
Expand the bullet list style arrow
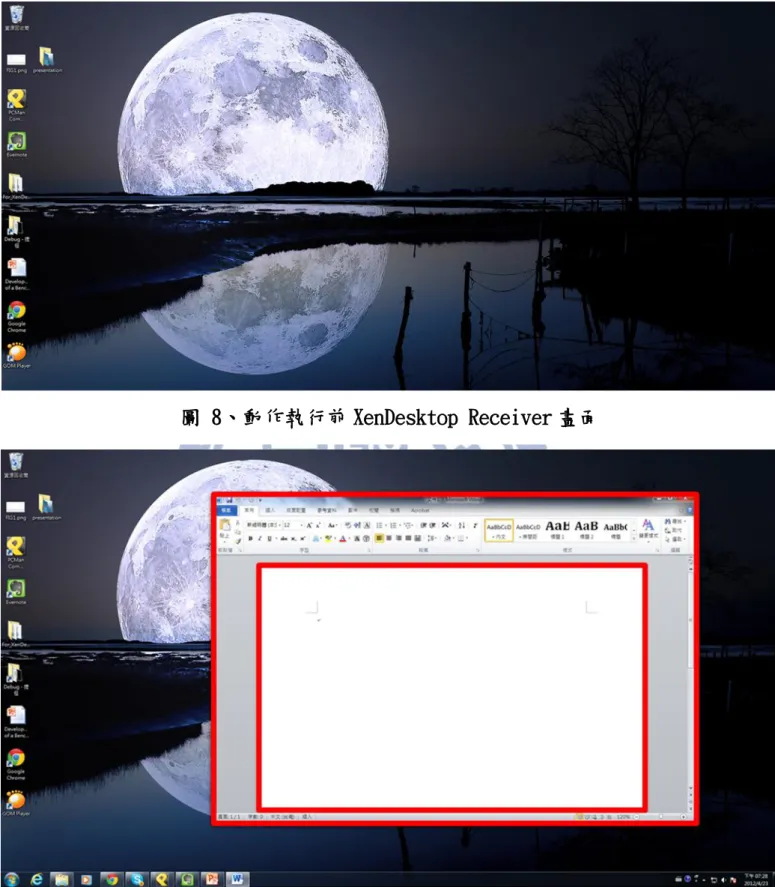386,525
